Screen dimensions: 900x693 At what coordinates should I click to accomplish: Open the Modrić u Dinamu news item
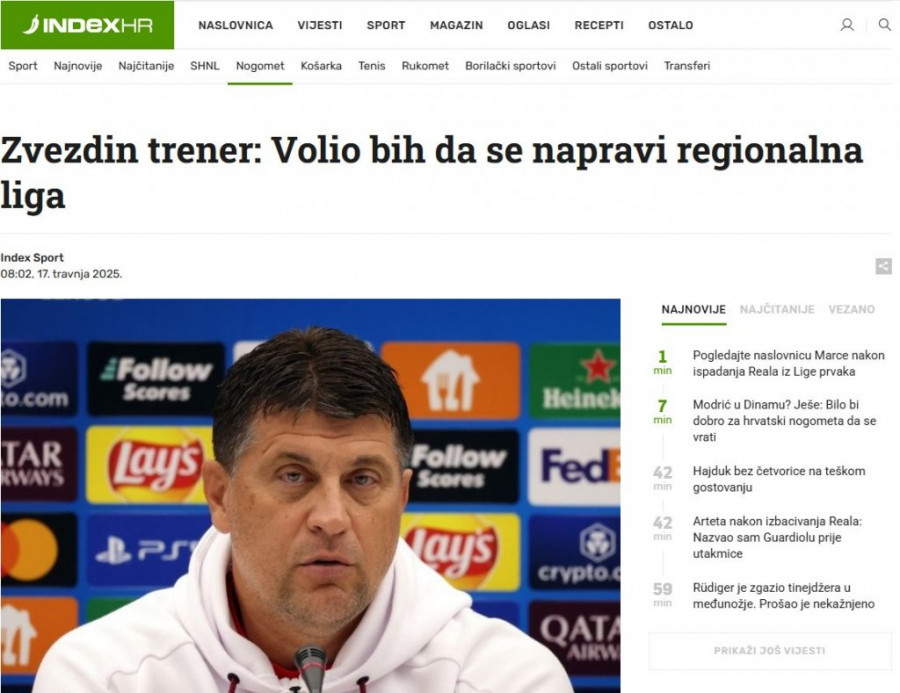tap(784, 421)
